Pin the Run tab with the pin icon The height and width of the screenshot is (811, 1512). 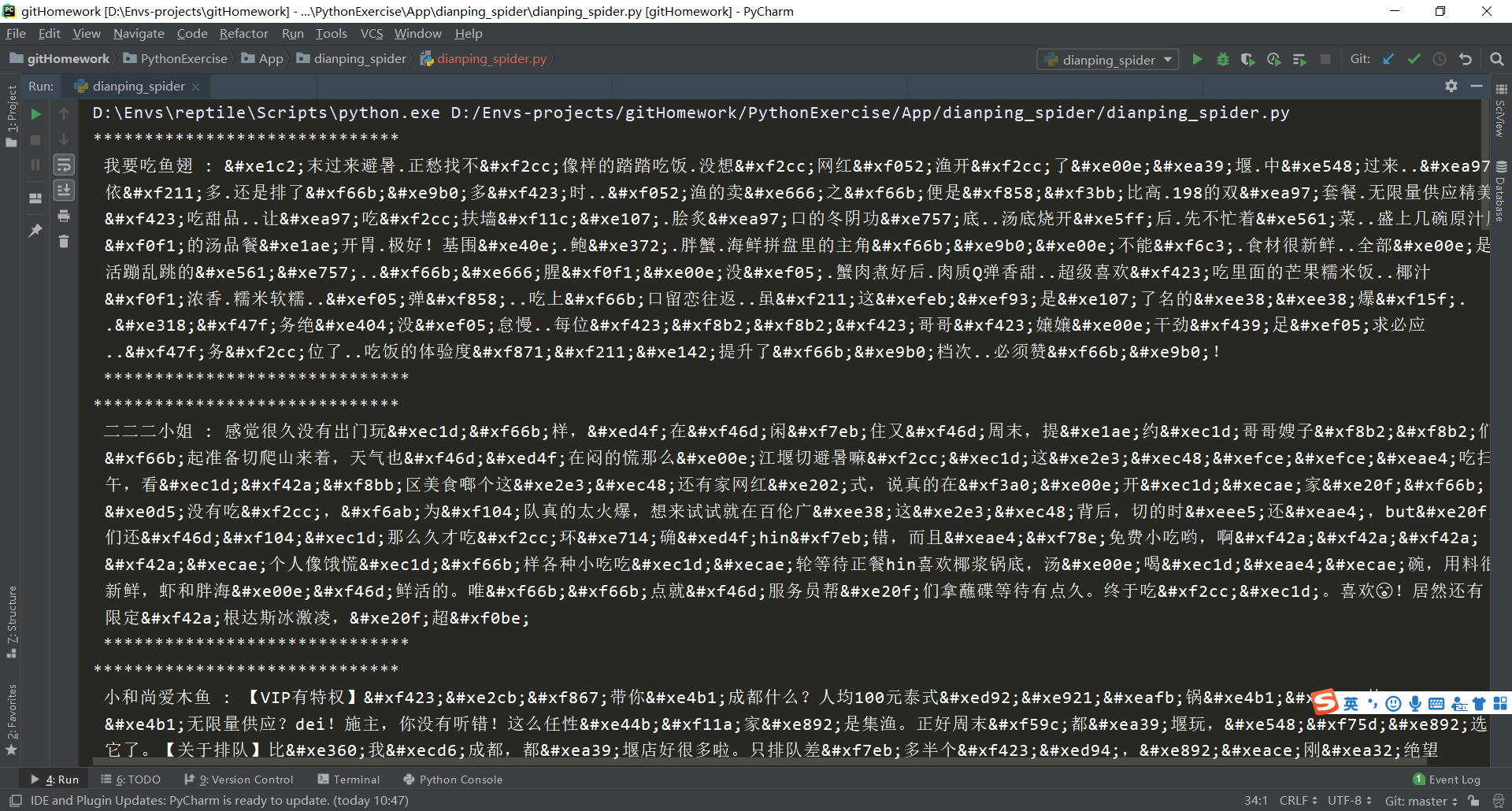[x=35, y=230]
